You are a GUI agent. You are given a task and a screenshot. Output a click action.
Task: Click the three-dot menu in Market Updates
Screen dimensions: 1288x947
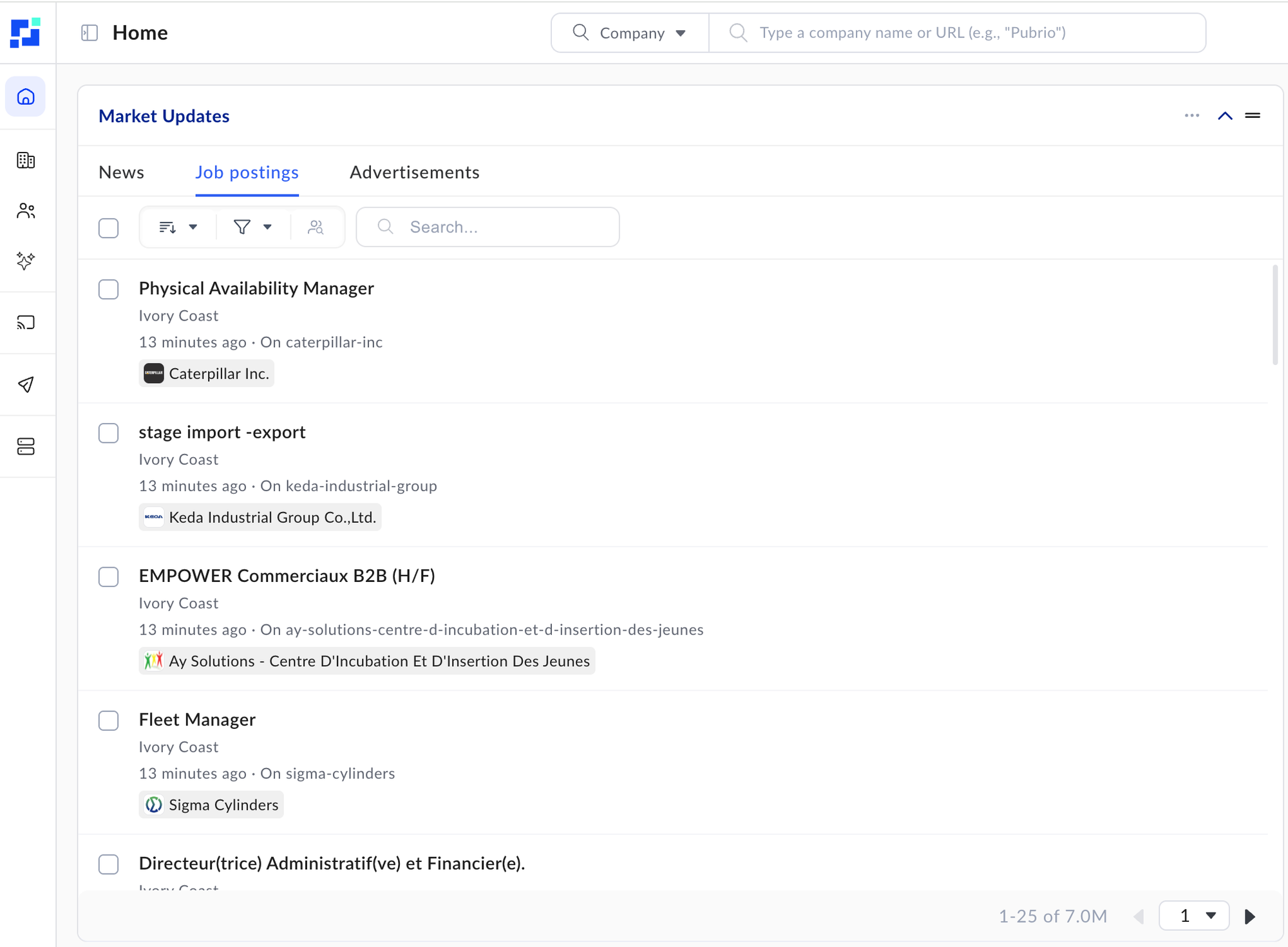(x=1191, y=116)
